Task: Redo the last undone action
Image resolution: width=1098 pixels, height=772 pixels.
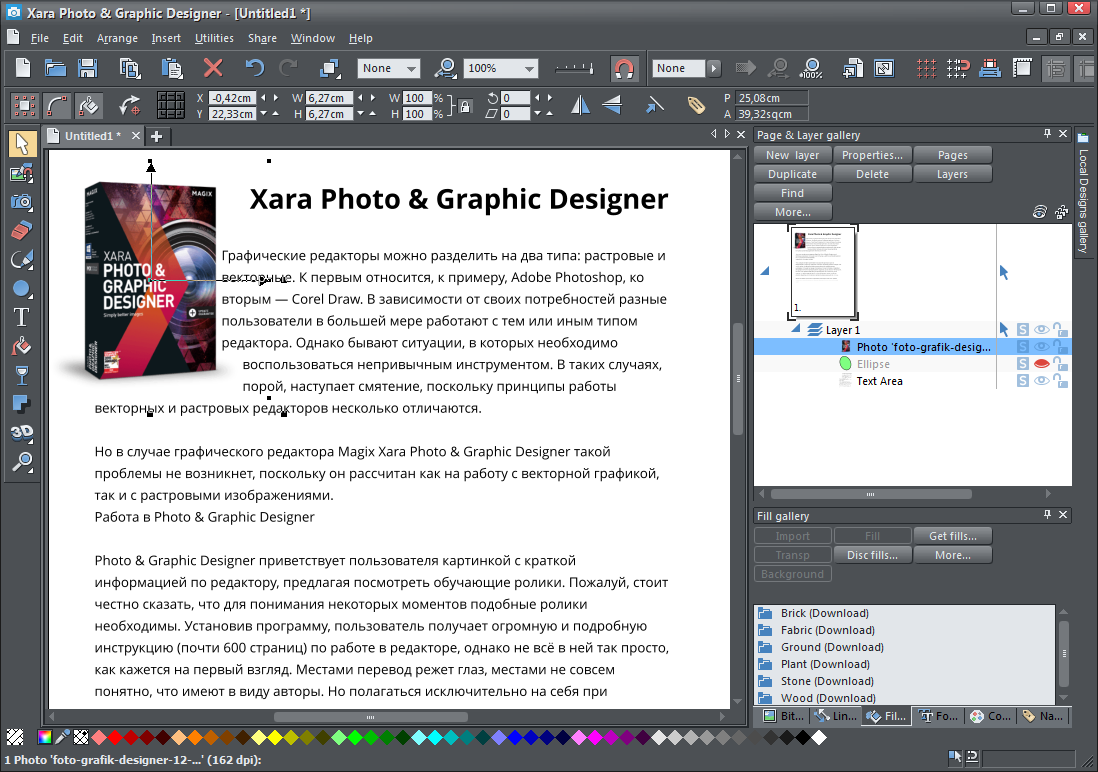Action: point(289,68)
